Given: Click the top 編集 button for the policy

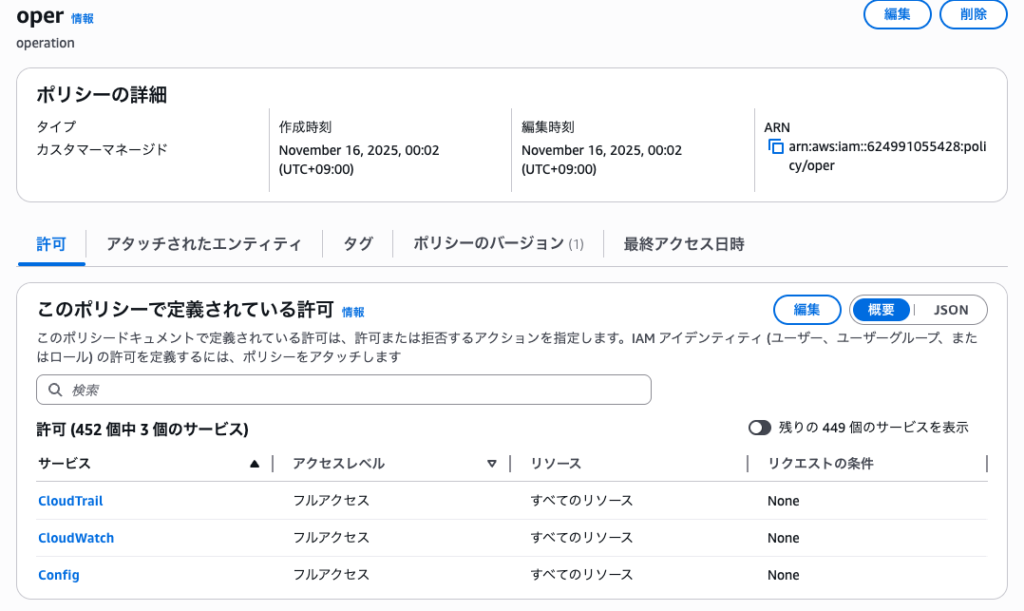Looking at the screenshot, I should pos(897,15).
